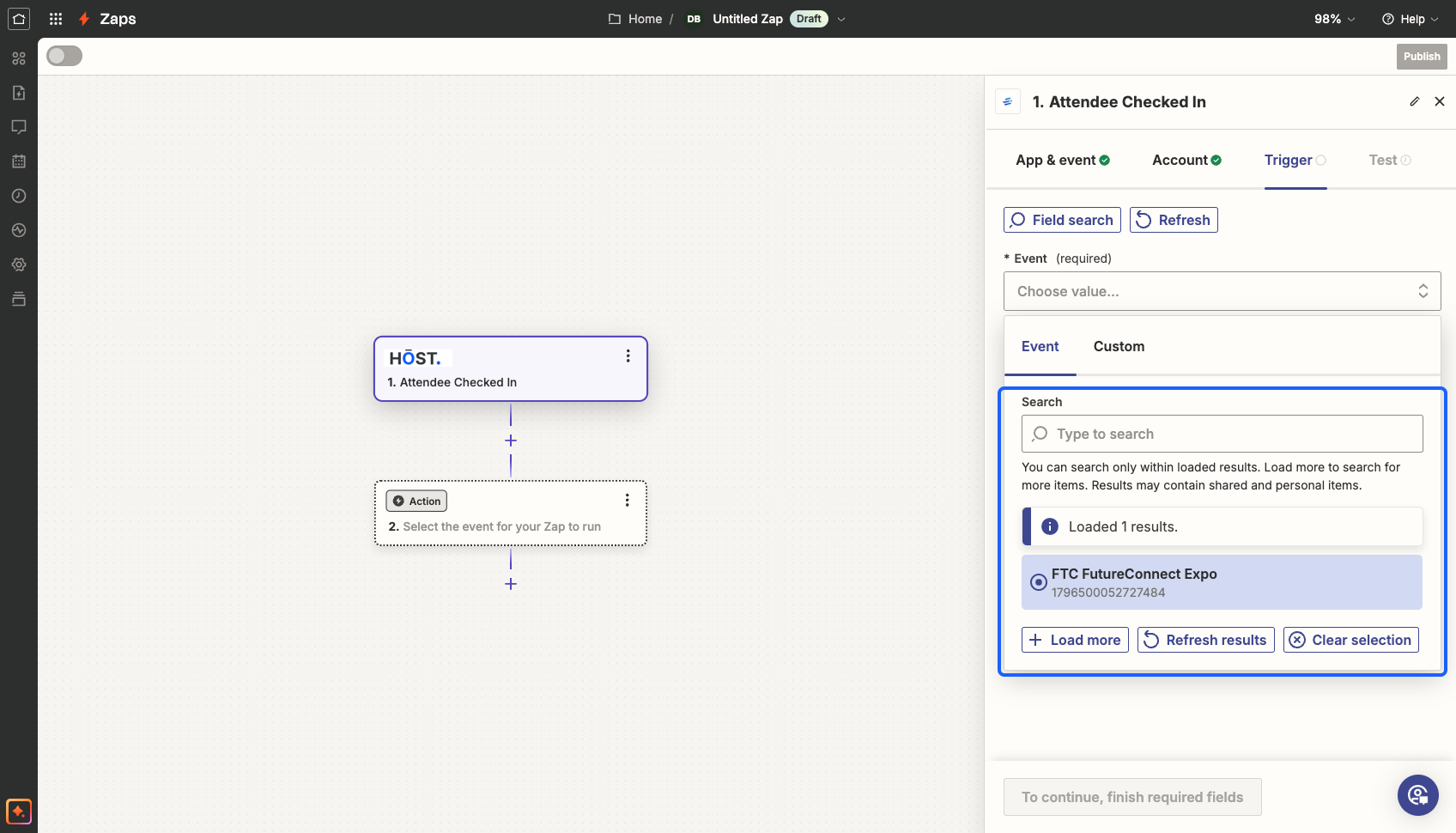Open the Zaps dashboard sidebar icon

click(19, 58)
